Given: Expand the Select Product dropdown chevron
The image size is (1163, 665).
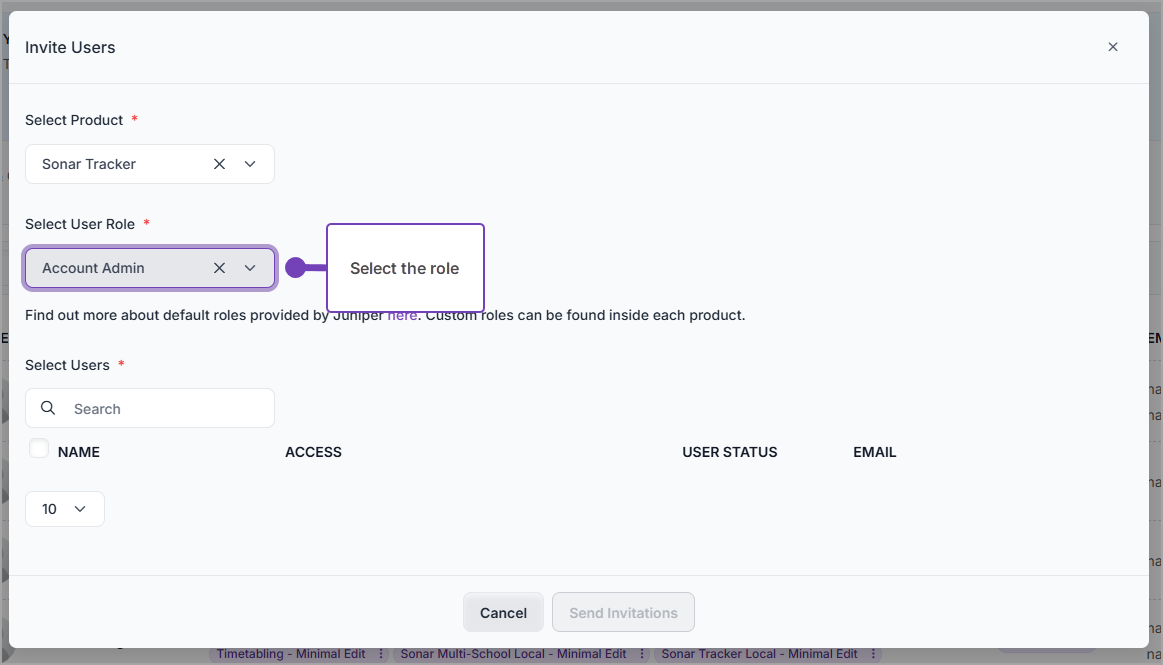Looking at the screenshot, I should coord(250,164).
